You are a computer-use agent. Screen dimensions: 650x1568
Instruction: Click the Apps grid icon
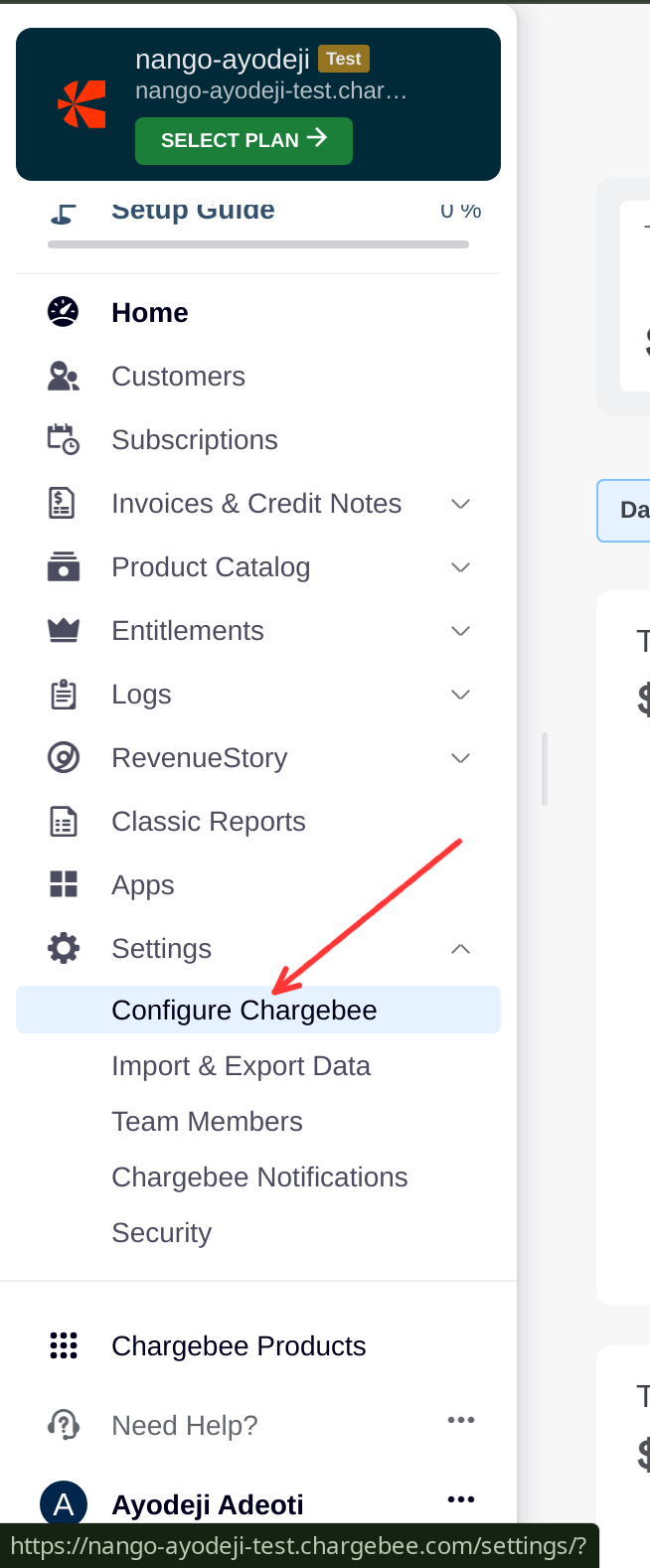[x=64, y=884]
